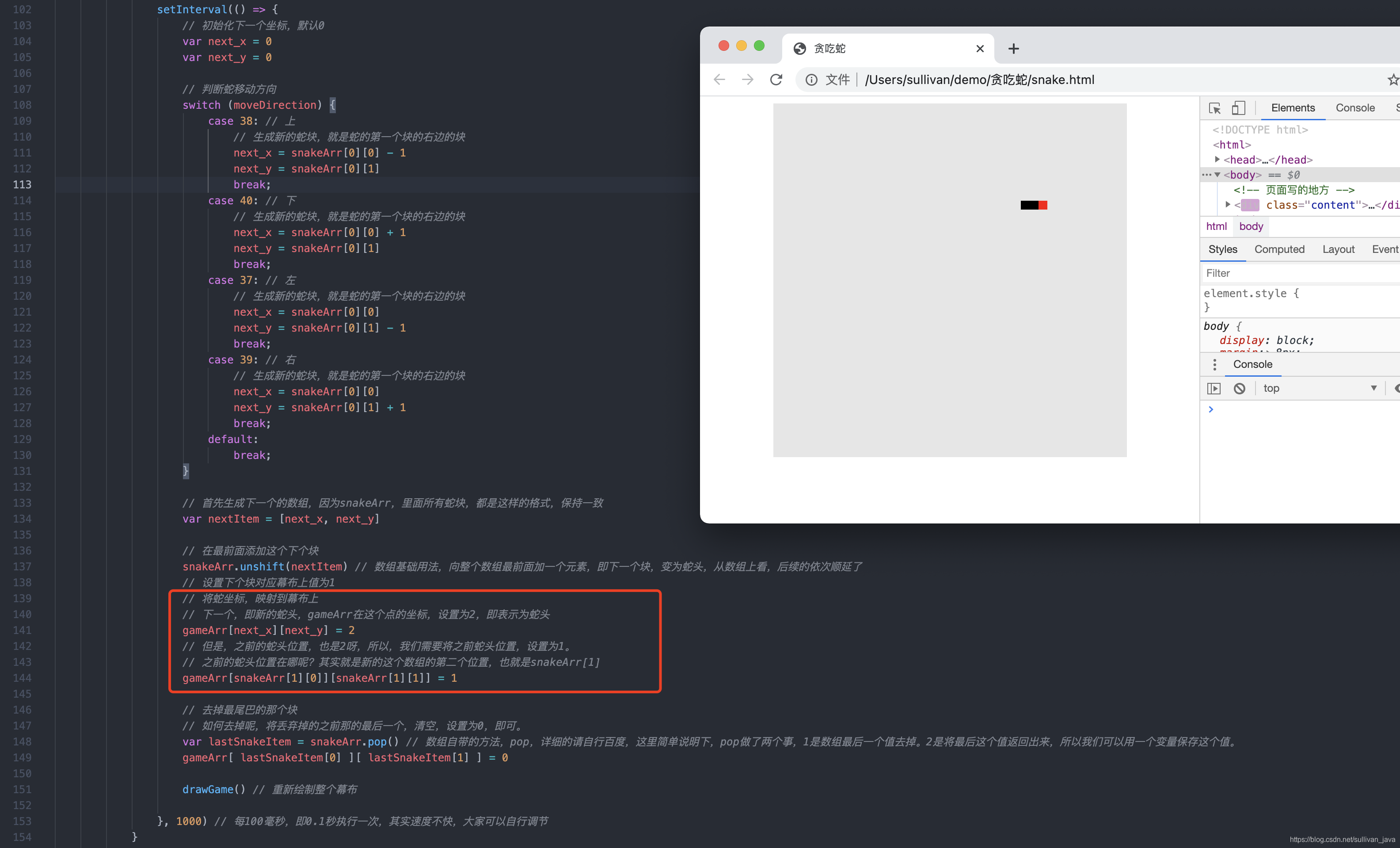Open the site information icon beside 文件
The width and height of the screenshot is (1400, 848).
pos(811,80)
